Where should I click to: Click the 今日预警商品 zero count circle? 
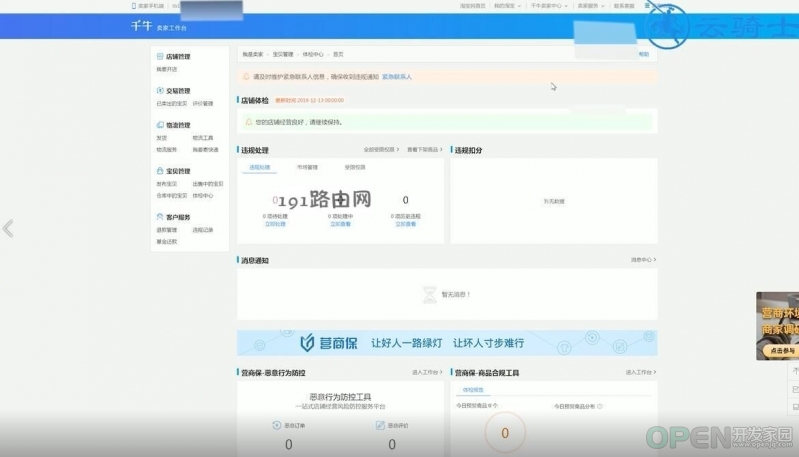click(505, 433)
